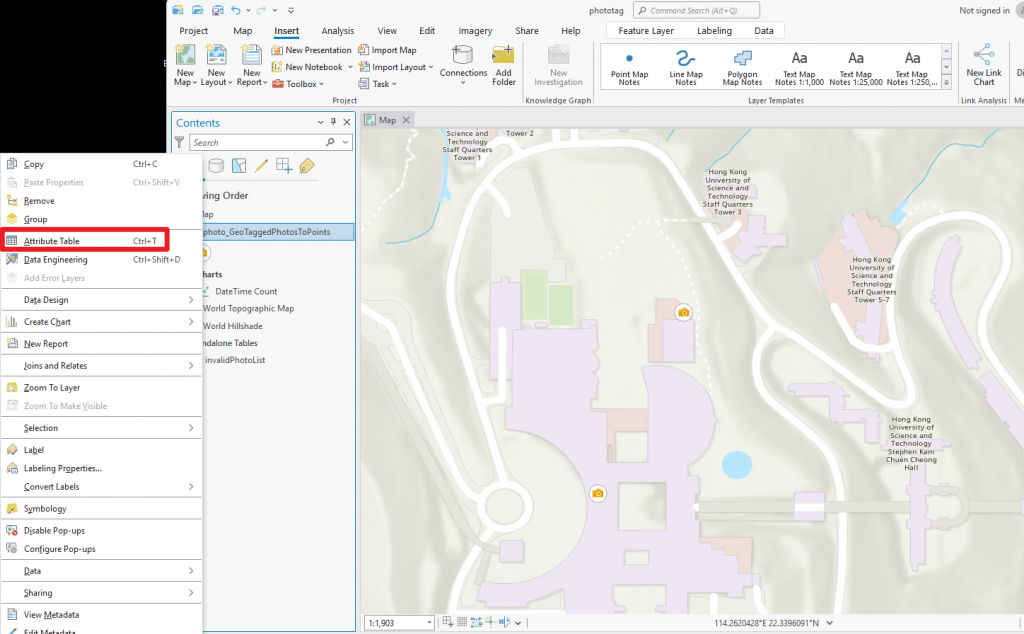Select List By Labeling tag icon

tap(307, 166)
